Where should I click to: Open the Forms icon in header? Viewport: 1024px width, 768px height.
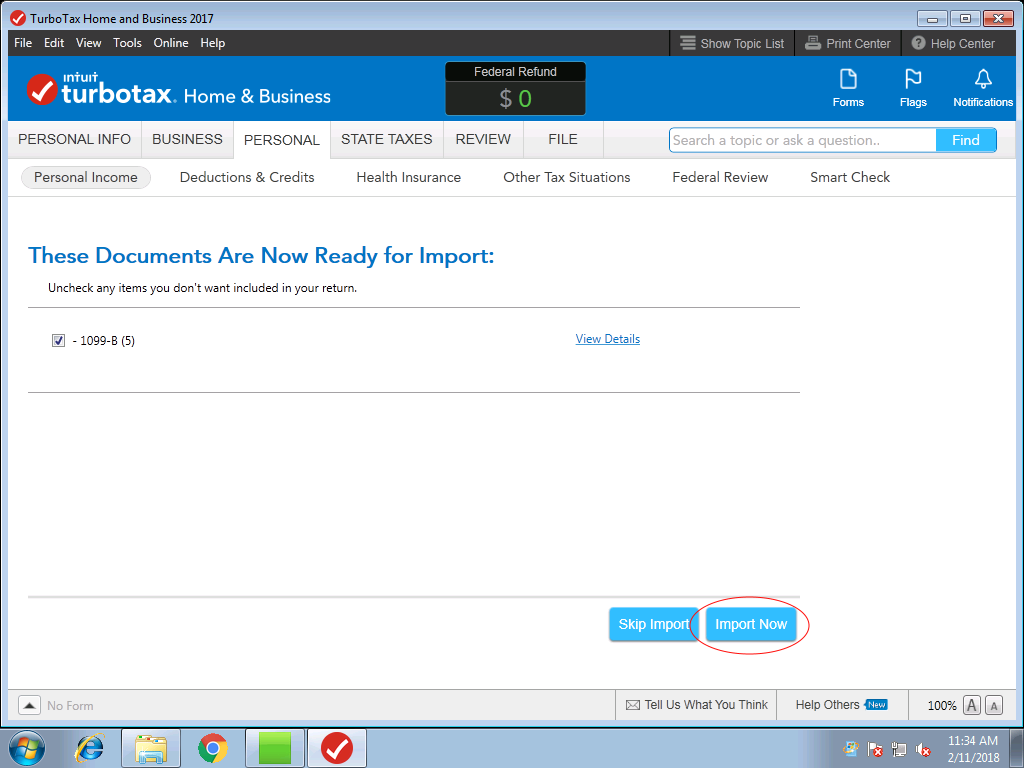(848, 88)
